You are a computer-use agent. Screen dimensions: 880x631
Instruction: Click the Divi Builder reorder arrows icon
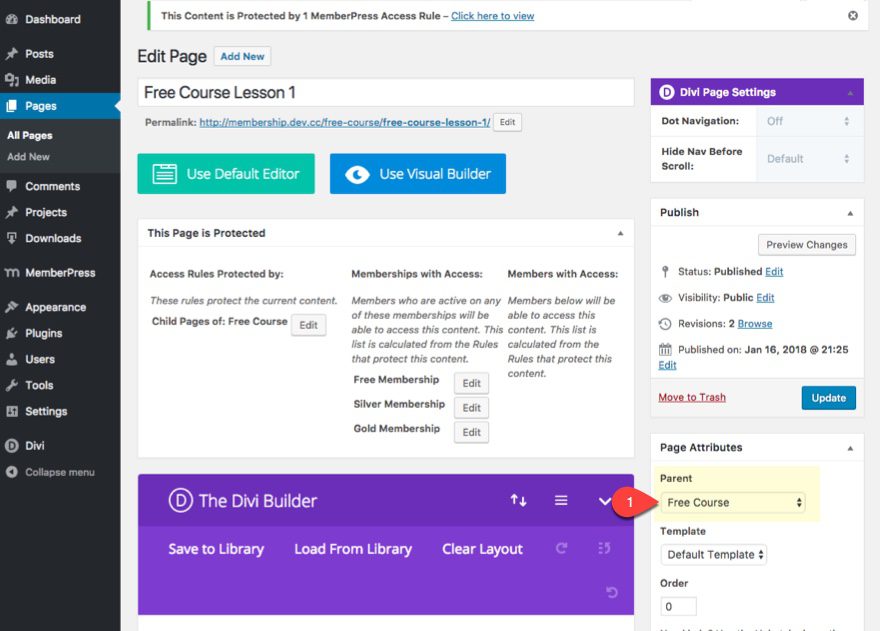517,500
